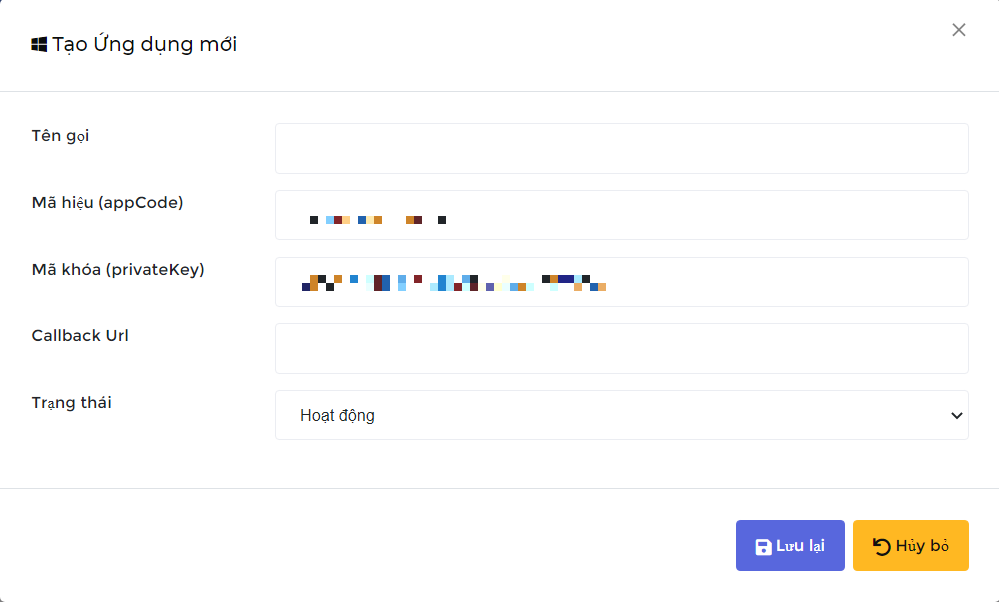The width and height of the screenshot is (999, 602).
Task: Click the blurred value inside the privateKey field
Action: (x=454, y=283)
